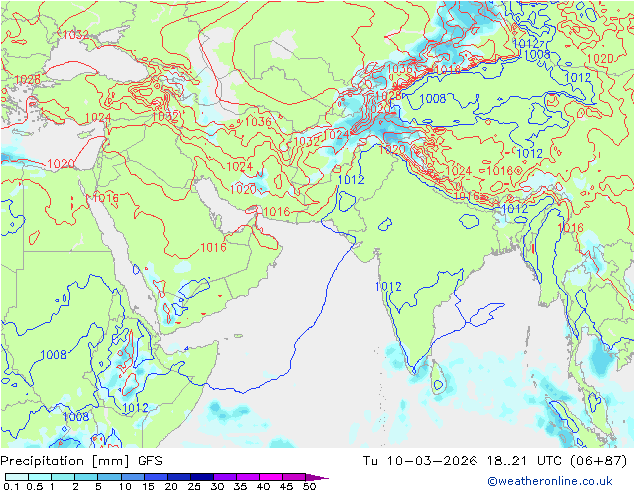Image resolution: width=634 pixels, height=490 pixels.
Task: Click the legend value '10'
Action: tap(125, 486)
